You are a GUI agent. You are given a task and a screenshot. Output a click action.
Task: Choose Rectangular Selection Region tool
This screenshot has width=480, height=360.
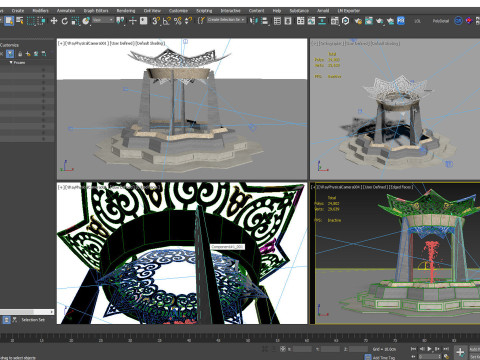(x=31, y=21)
